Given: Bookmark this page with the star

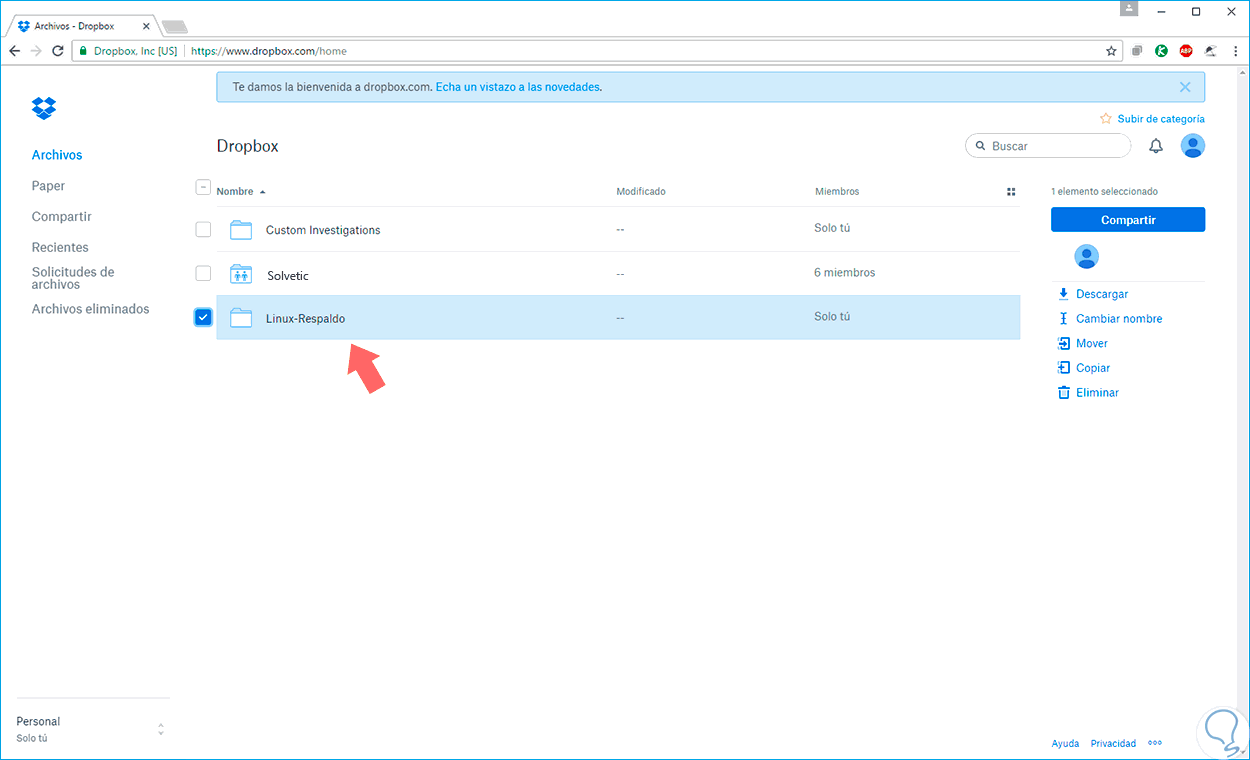Looking at the screenshot, I should tap(1111, 51).
